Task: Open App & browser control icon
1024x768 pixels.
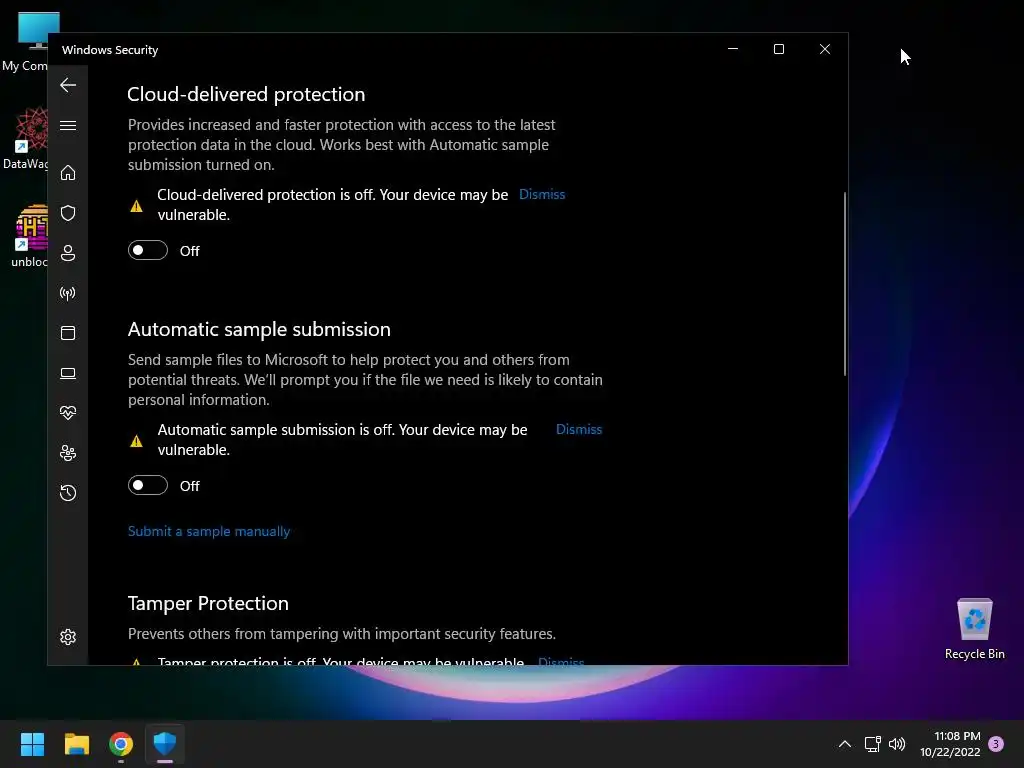Action: point(68,333)
